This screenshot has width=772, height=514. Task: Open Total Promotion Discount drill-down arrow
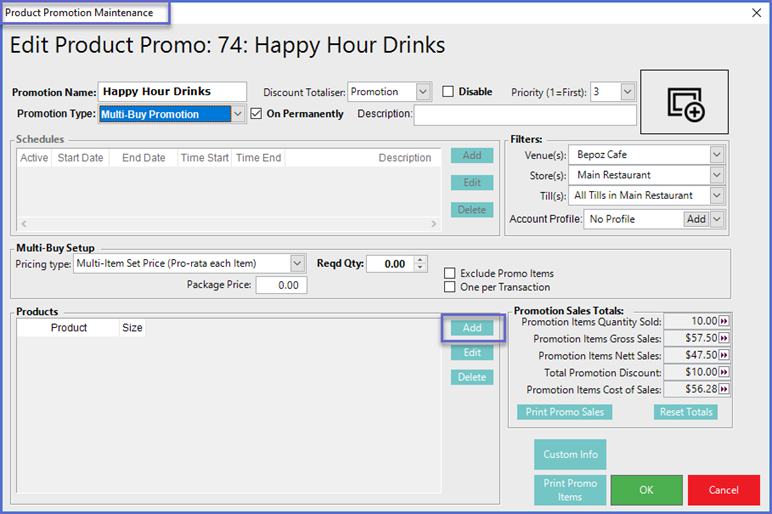[x=724, y=372]
